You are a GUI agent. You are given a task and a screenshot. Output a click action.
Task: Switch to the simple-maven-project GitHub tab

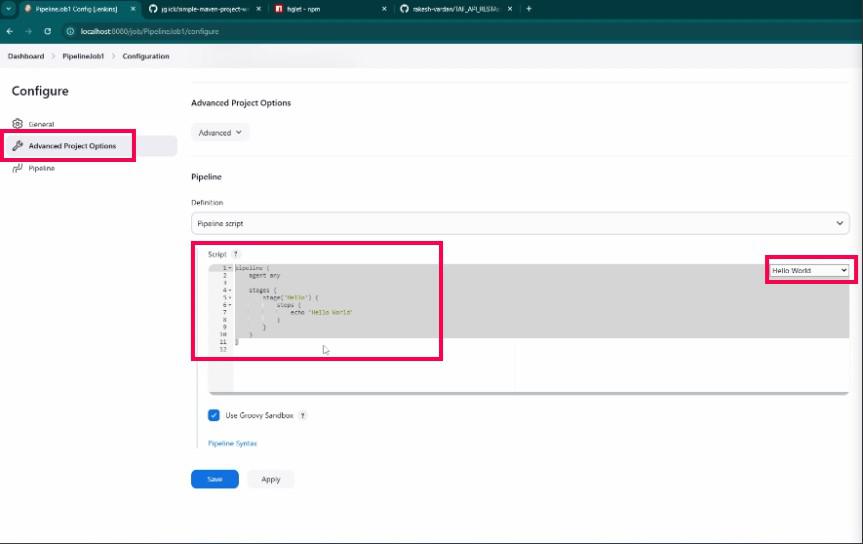pyautogui.click(x=204, y=9)
